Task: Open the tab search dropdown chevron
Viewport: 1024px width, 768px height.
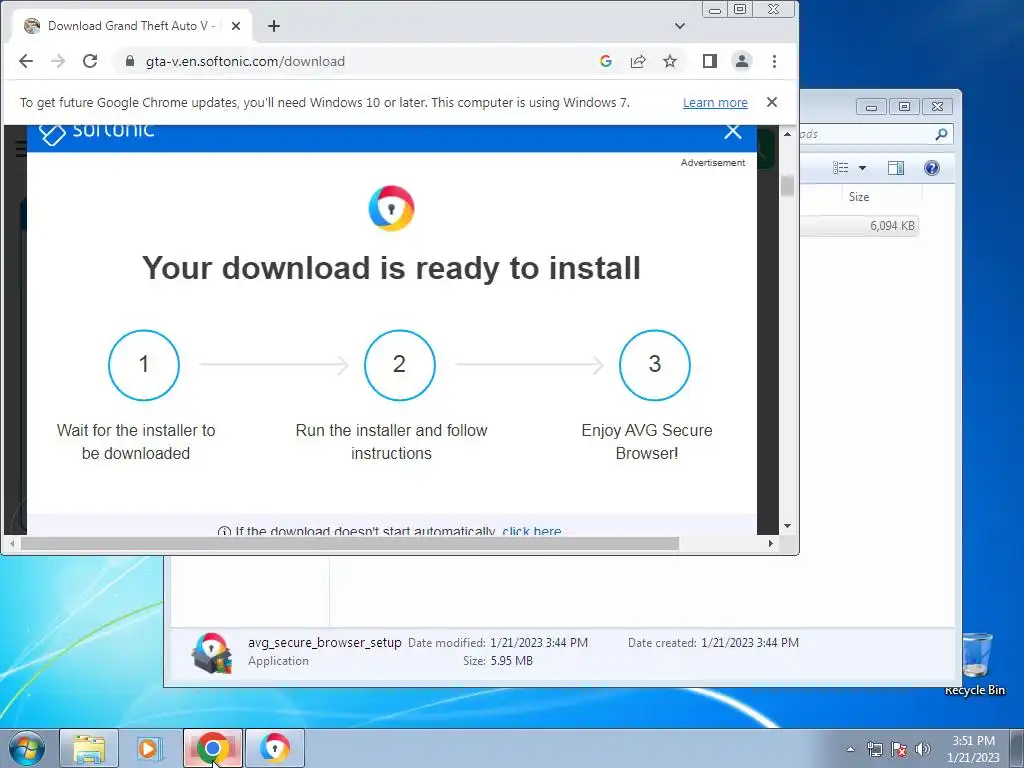Action: coord(680,26)
